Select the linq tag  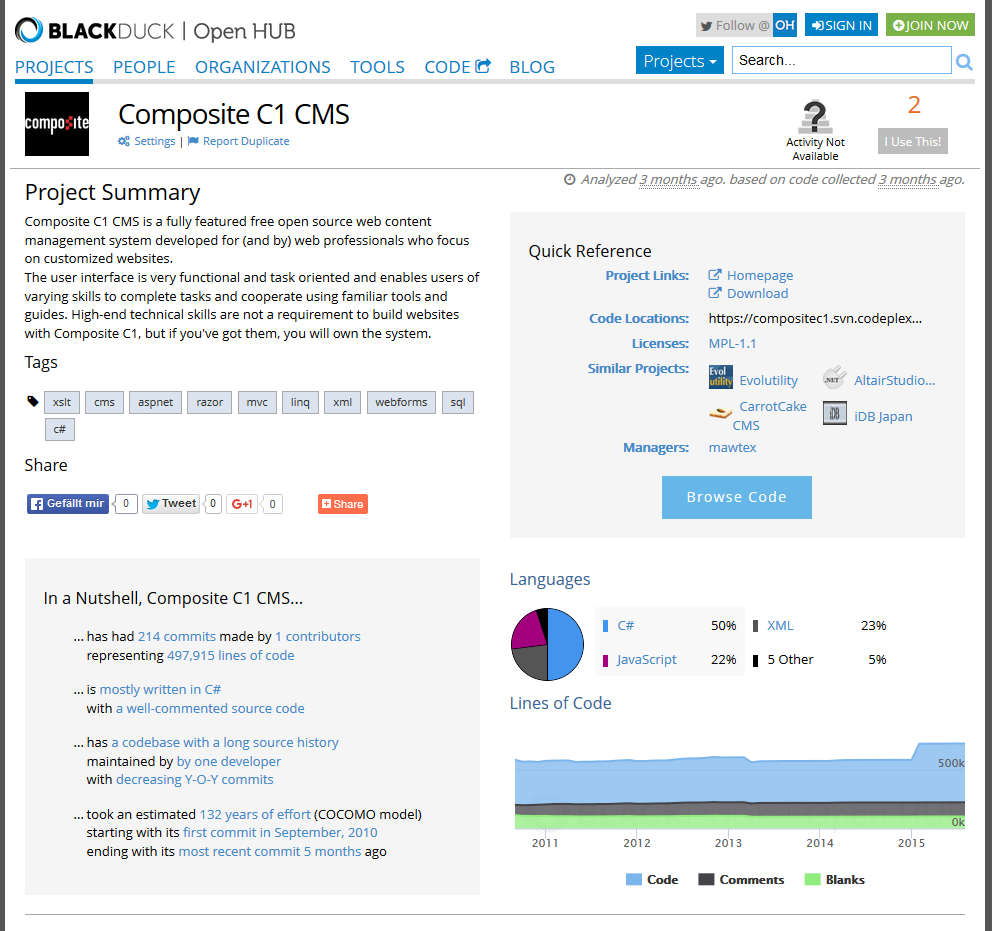coord(300,402)
